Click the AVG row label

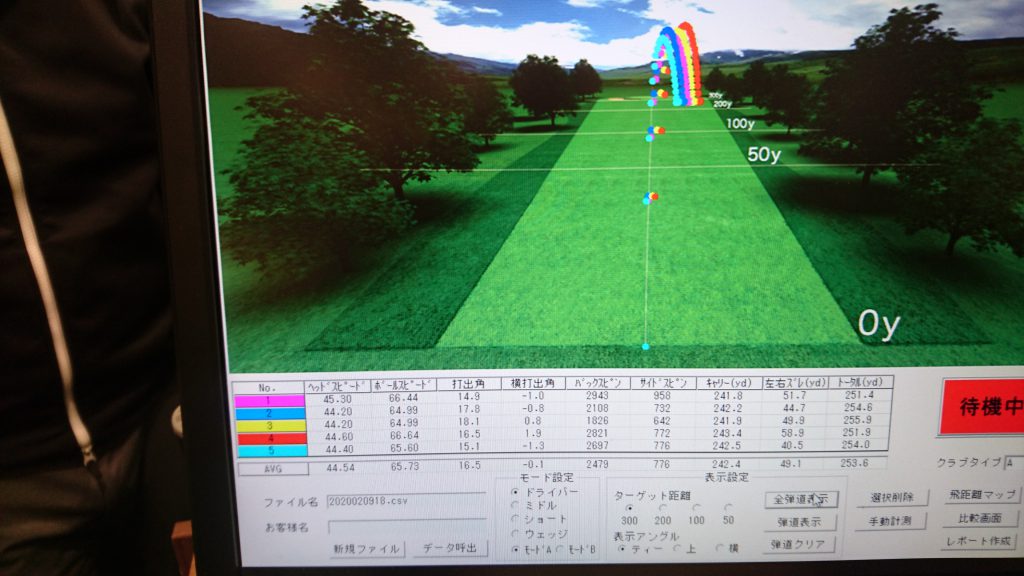(273, 468)
